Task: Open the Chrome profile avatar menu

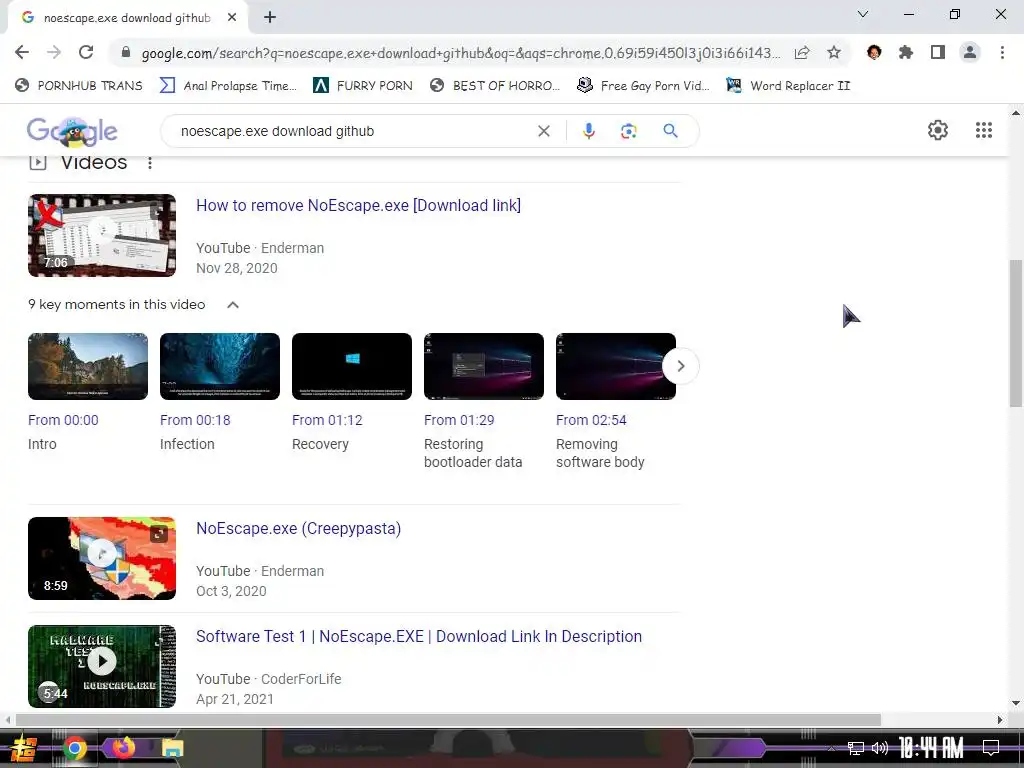Action: point(970,52)
